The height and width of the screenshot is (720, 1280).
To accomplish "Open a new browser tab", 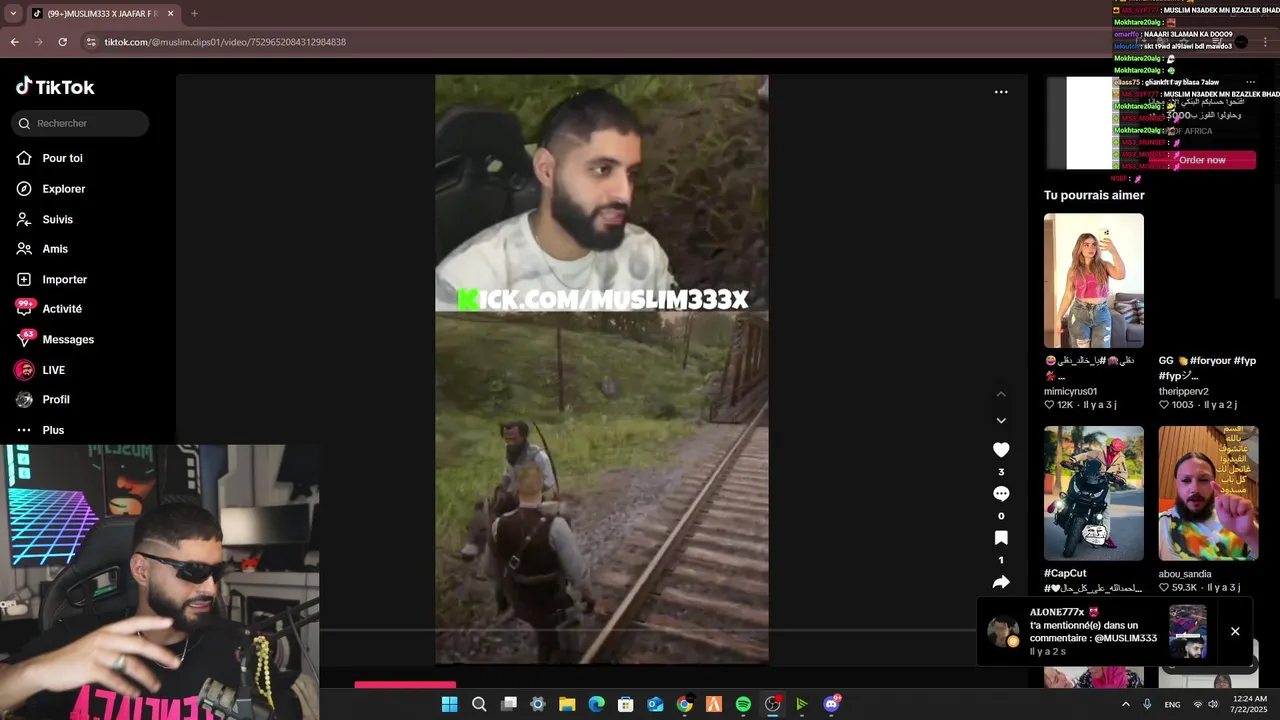I will click(194, 14).
